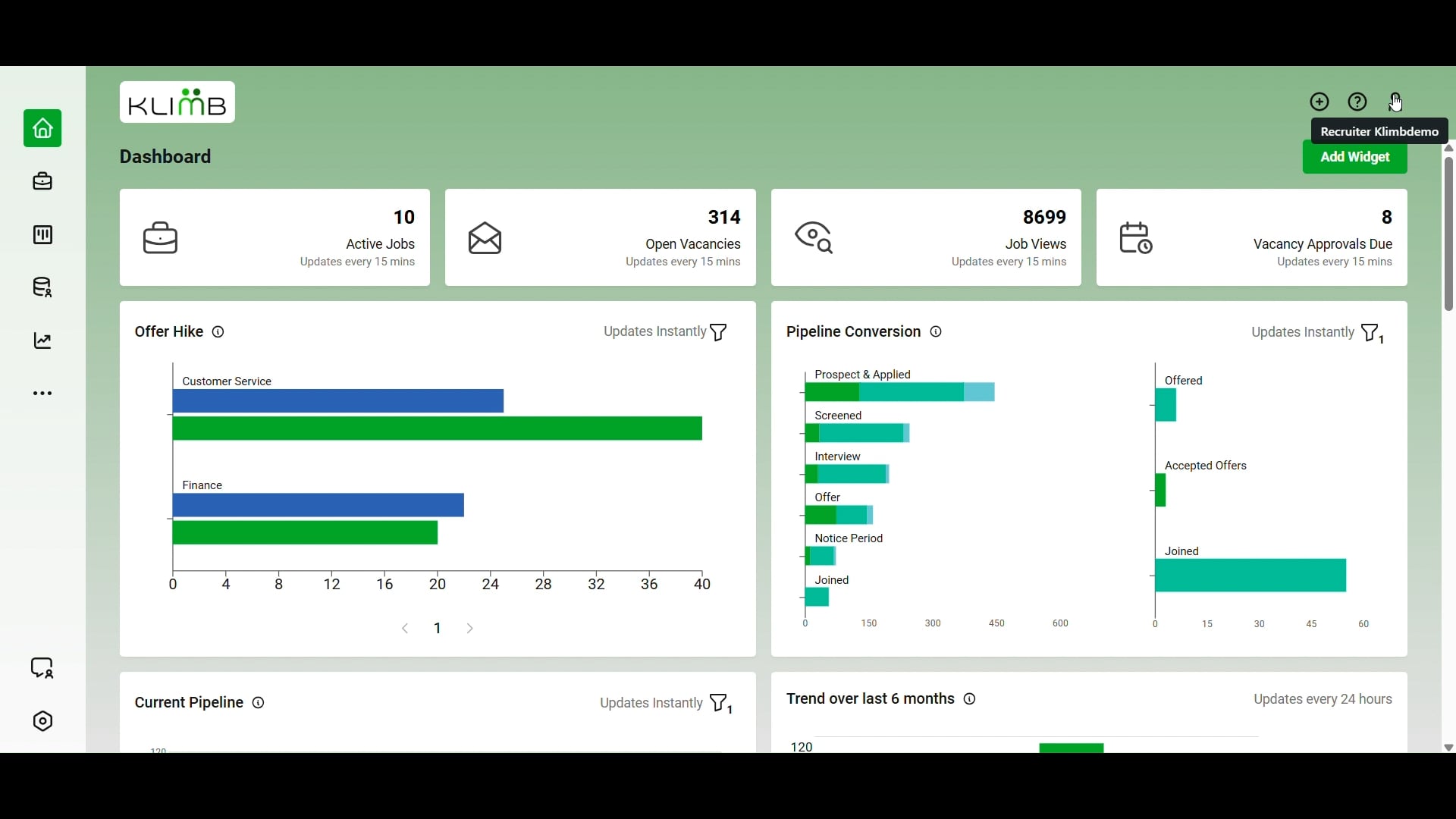Click the Offer Hike info icon

coord(218,332)
